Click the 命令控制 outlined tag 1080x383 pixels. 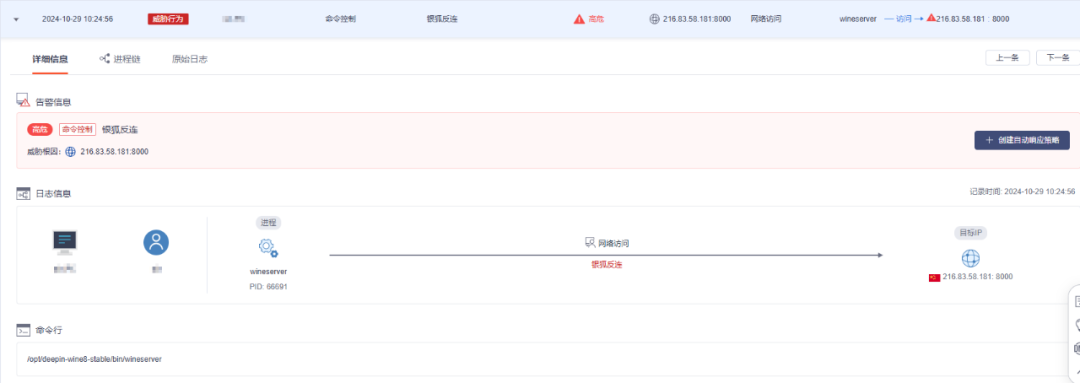(x=77, y=130)
